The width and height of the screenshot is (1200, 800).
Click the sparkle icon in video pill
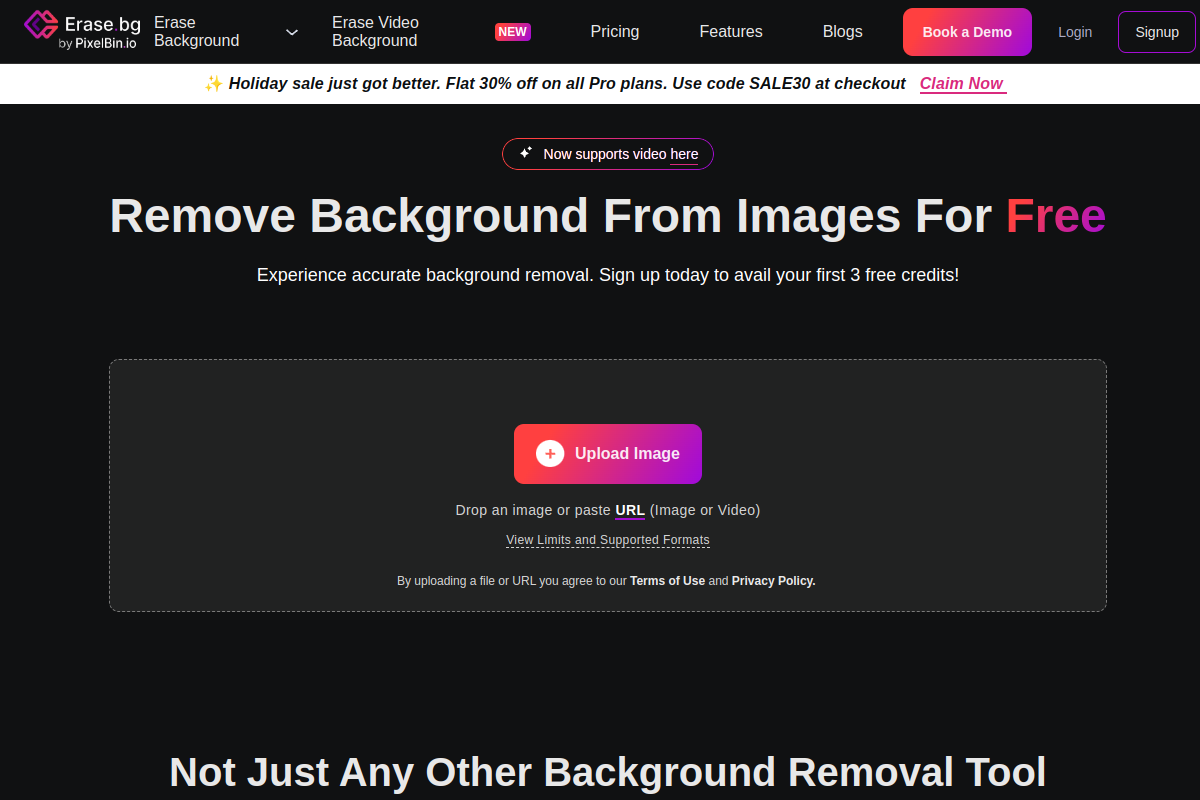tap(526, 153)
